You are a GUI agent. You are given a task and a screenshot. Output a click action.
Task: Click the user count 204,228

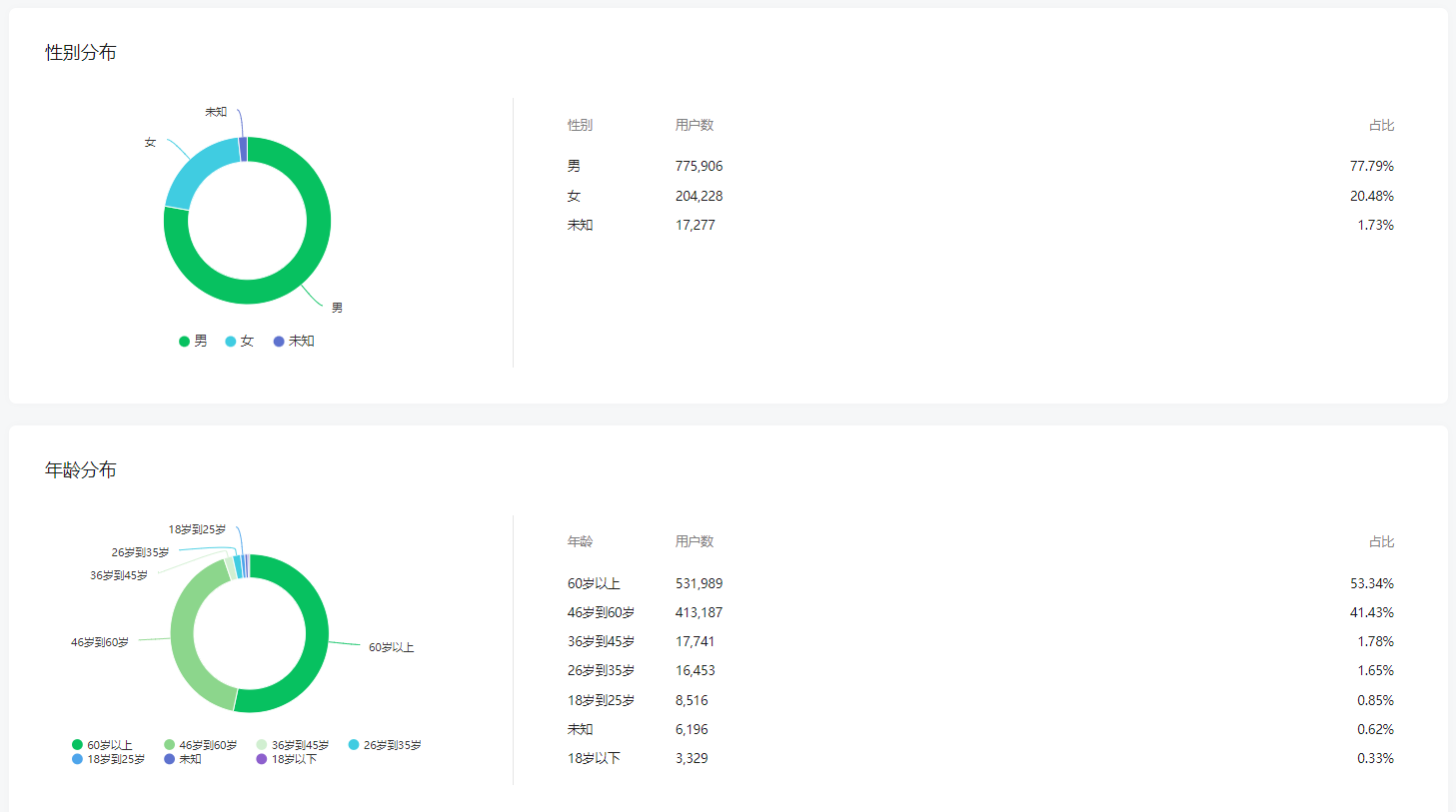pos(699,196)
